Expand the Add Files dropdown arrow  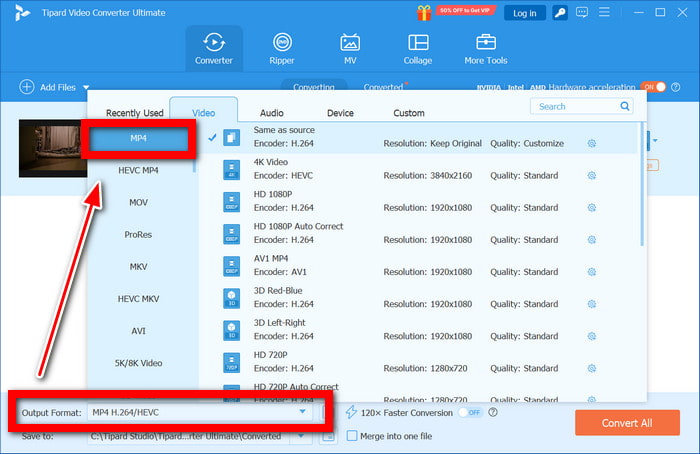[86, 87]
